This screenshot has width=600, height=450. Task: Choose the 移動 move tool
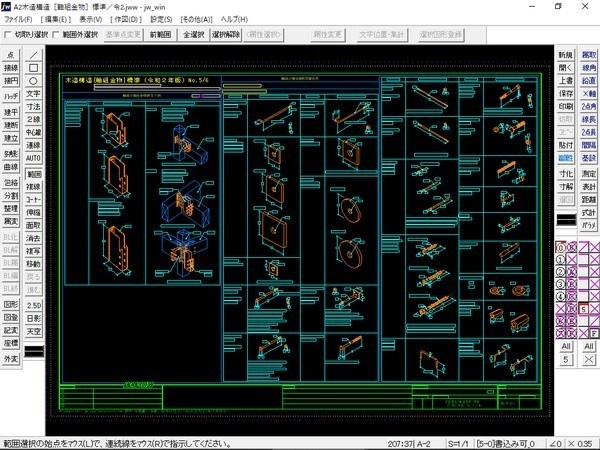(33, 264)
